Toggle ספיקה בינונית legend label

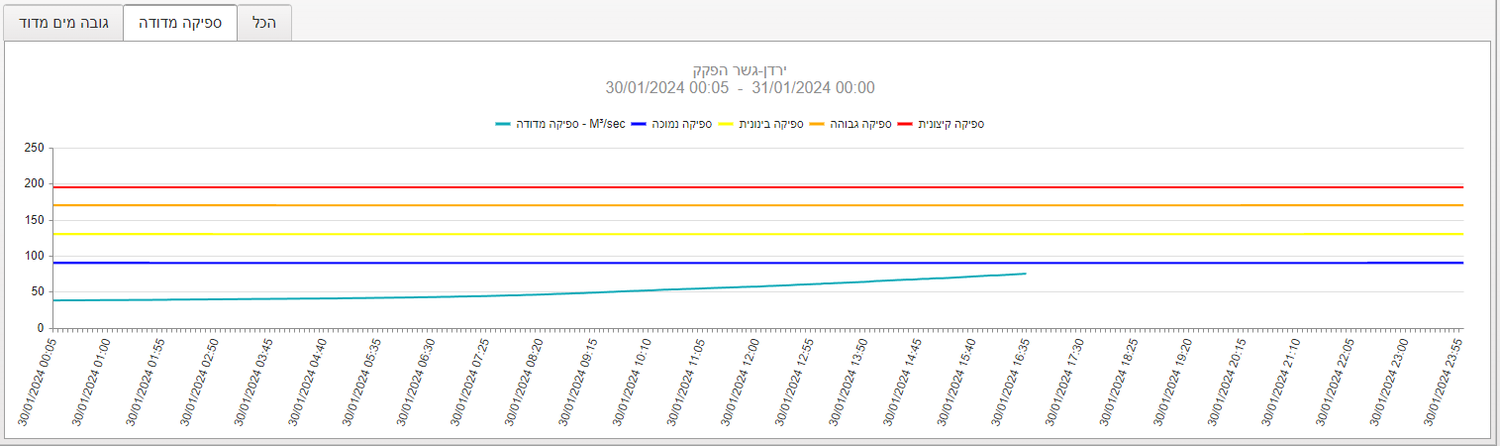[x=771, y=124]
